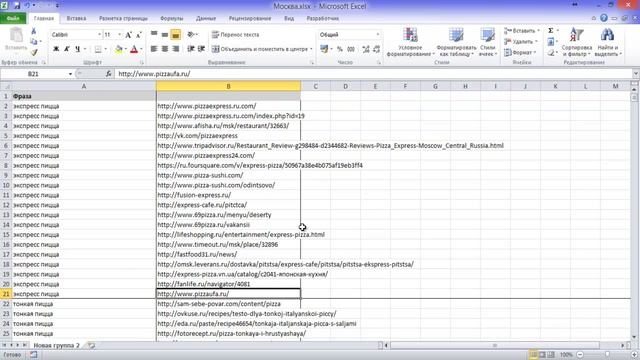
Task: Switch to the Формулы tab
Action: pos(171,18)
